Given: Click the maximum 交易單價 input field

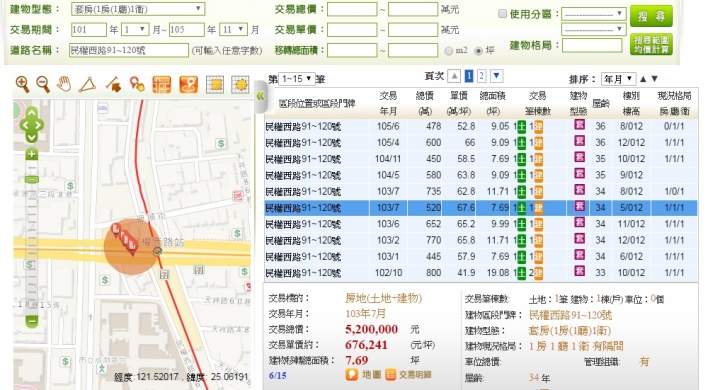Looking at the screenshot, I should point(413,30).
